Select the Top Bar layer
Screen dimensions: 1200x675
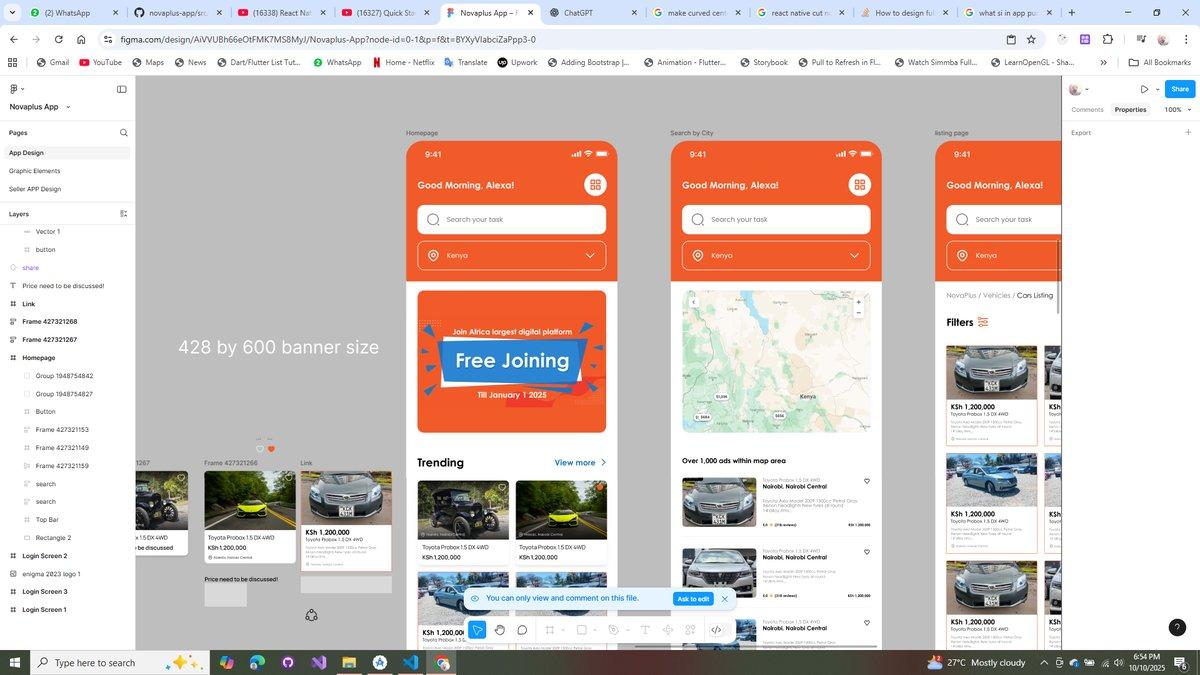[x=47, y=520]
